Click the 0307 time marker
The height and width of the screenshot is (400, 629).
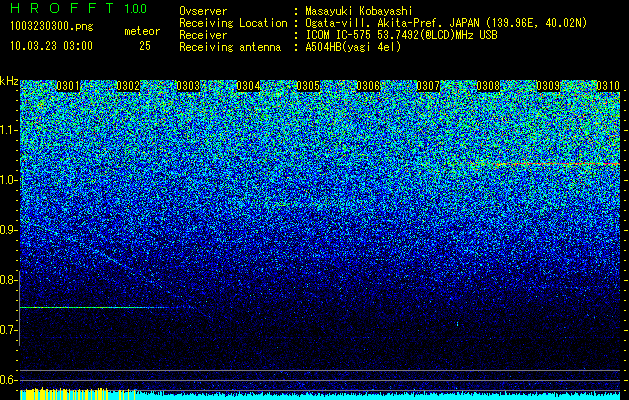[x=428, y=86]
